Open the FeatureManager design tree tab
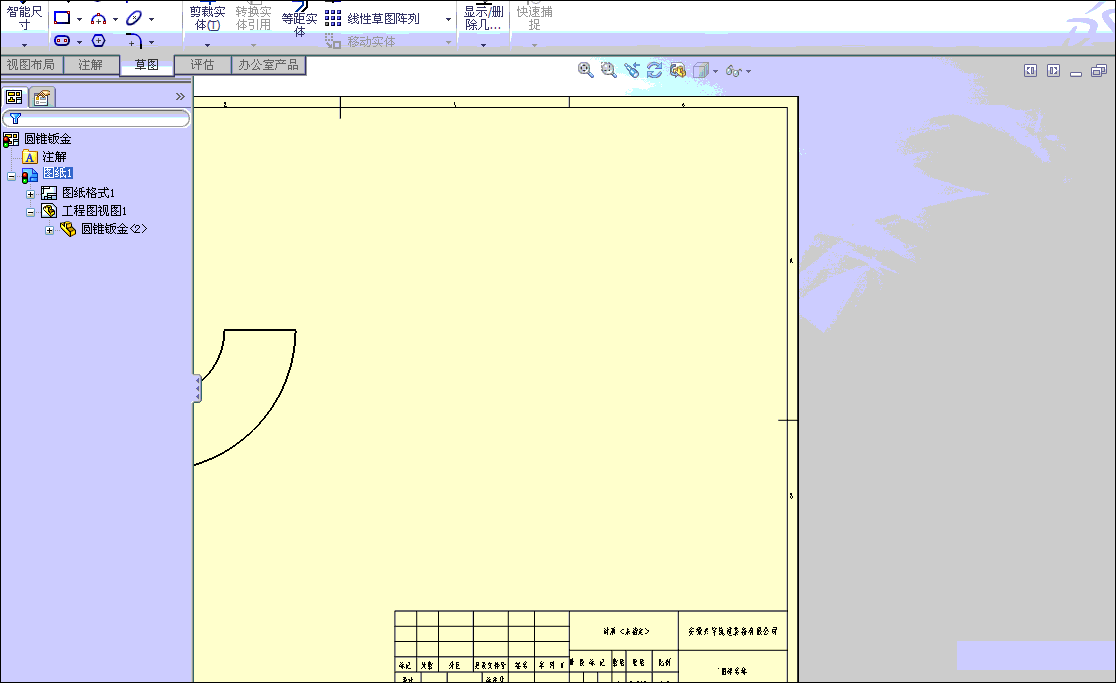The height and width of the screenshot is (683, 1116). (14, 97)
